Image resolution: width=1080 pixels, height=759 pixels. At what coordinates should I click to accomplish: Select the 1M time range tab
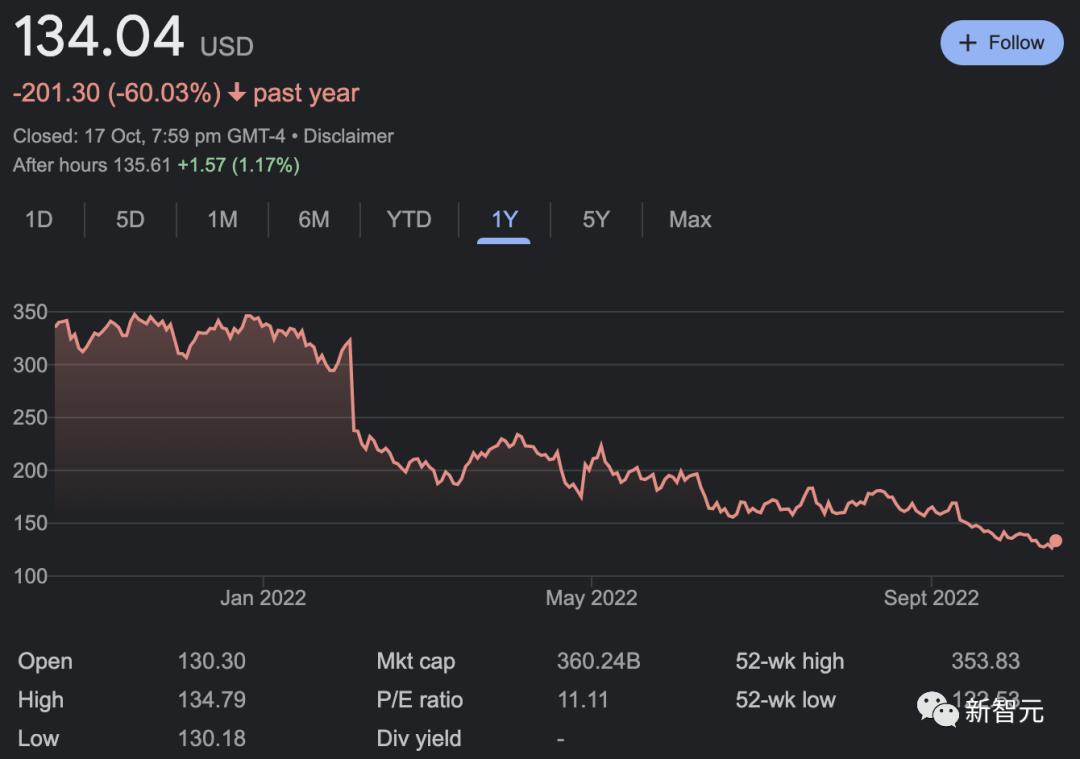click(x=222, y=220)
